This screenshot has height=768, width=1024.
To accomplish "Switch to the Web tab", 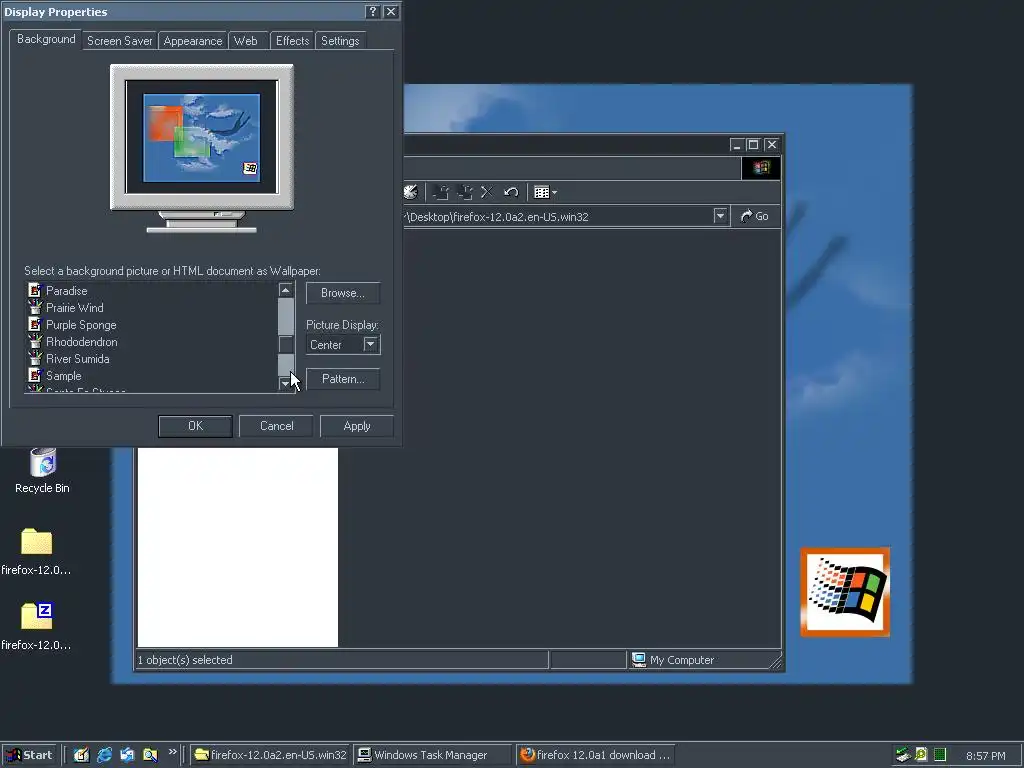I will pyautogui.click(x=246, y=40).
